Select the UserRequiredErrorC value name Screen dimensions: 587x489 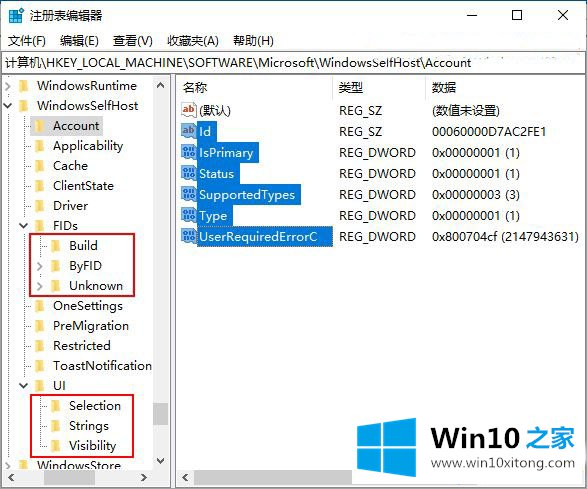coord(265,237)
